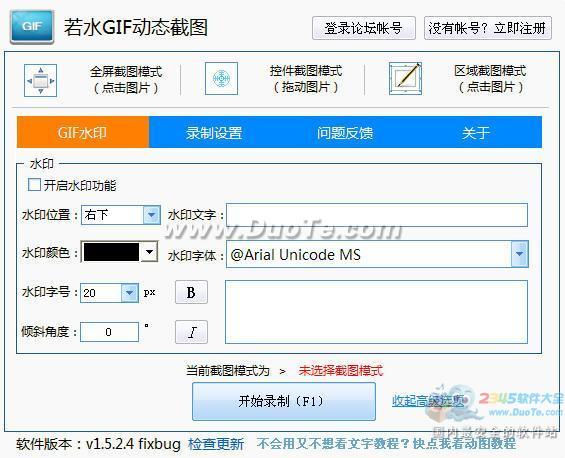Select the GIF水印 tab
Viewport: 565px width, 458px height.
click(83, 132)
